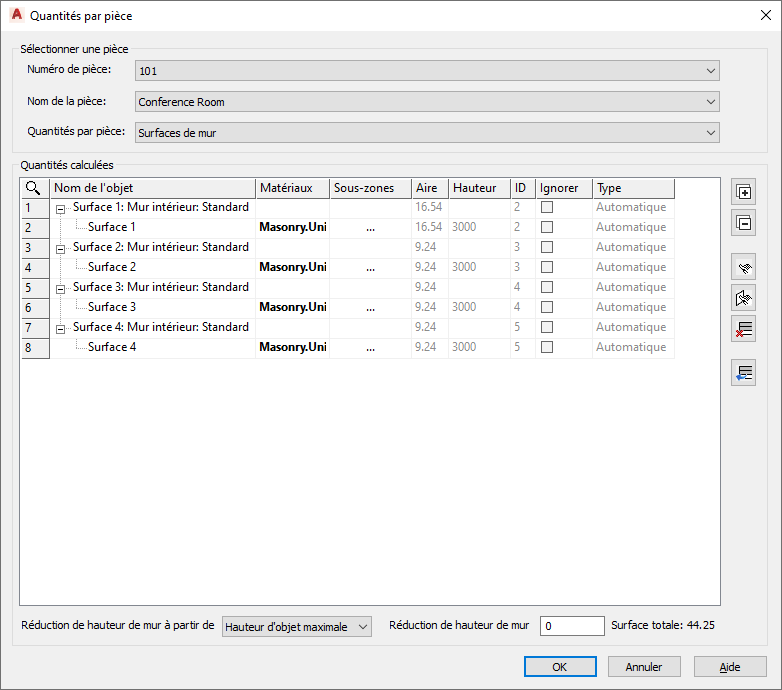Click Masonry.Uni material in Surface 1 row

pyautogui.click(x=293, y=227)
